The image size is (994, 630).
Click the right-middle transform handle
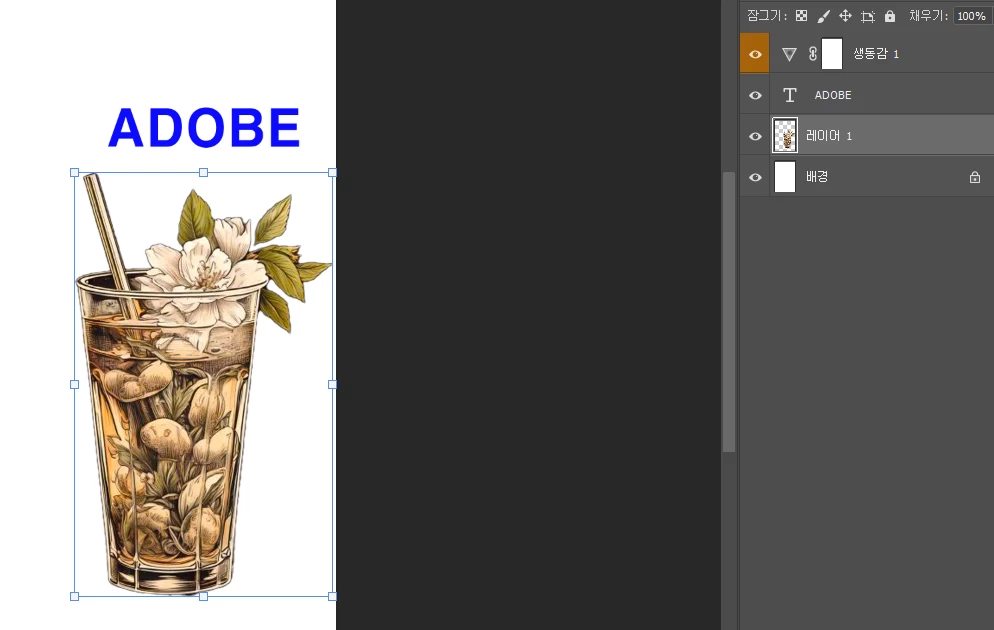click(x=332, y=384)
